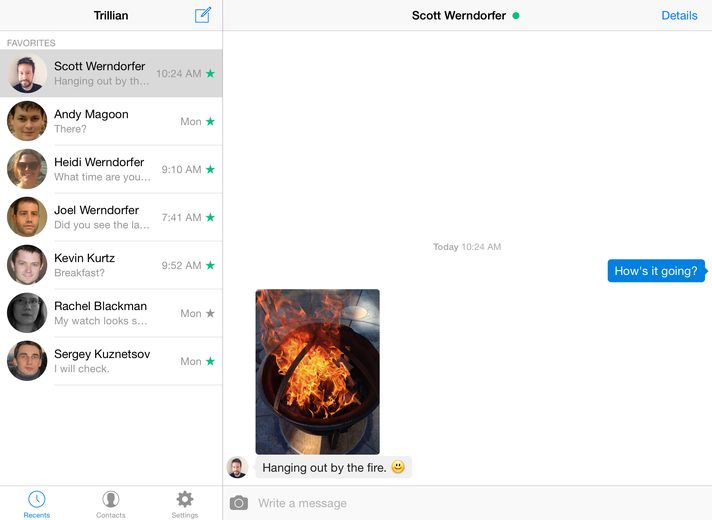Click the smiley emoji in the message
This screenshot has height=520, width=712.
pyautogui.click(x=398, y=467)
